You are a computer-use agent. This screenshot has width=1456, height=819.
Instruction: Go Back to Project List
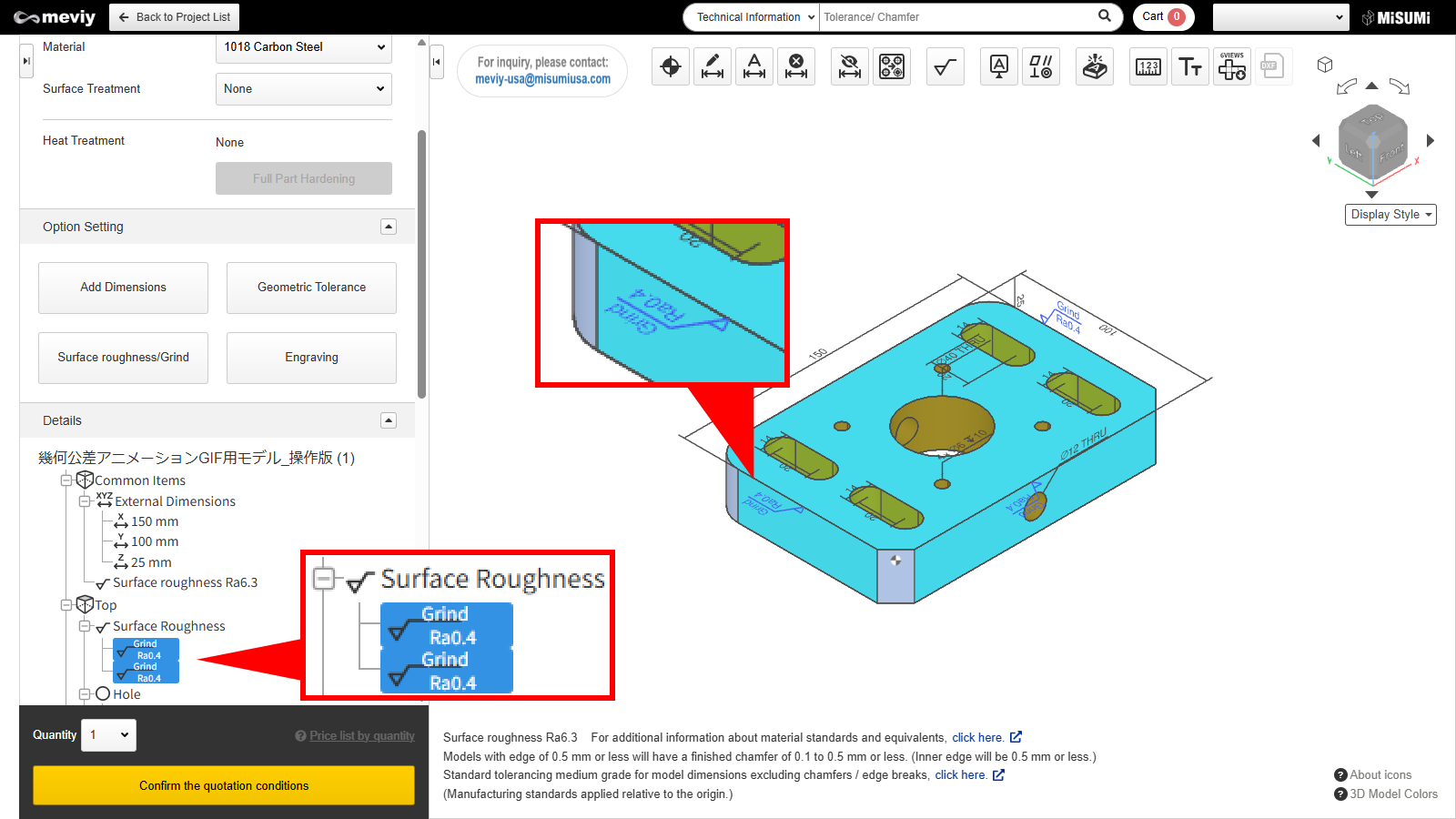(175, 16)
